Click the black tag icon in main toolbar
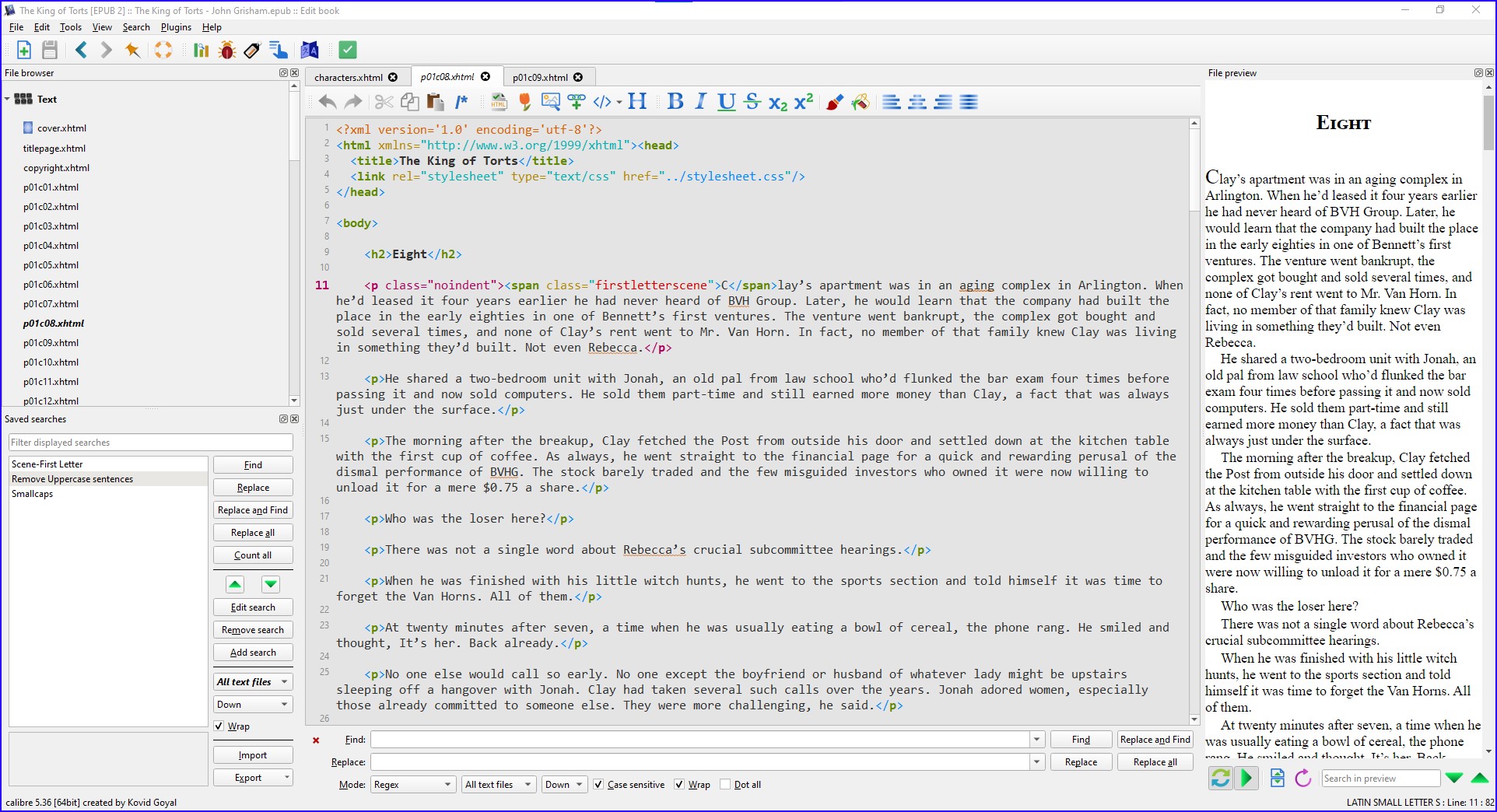 point(252,51)
